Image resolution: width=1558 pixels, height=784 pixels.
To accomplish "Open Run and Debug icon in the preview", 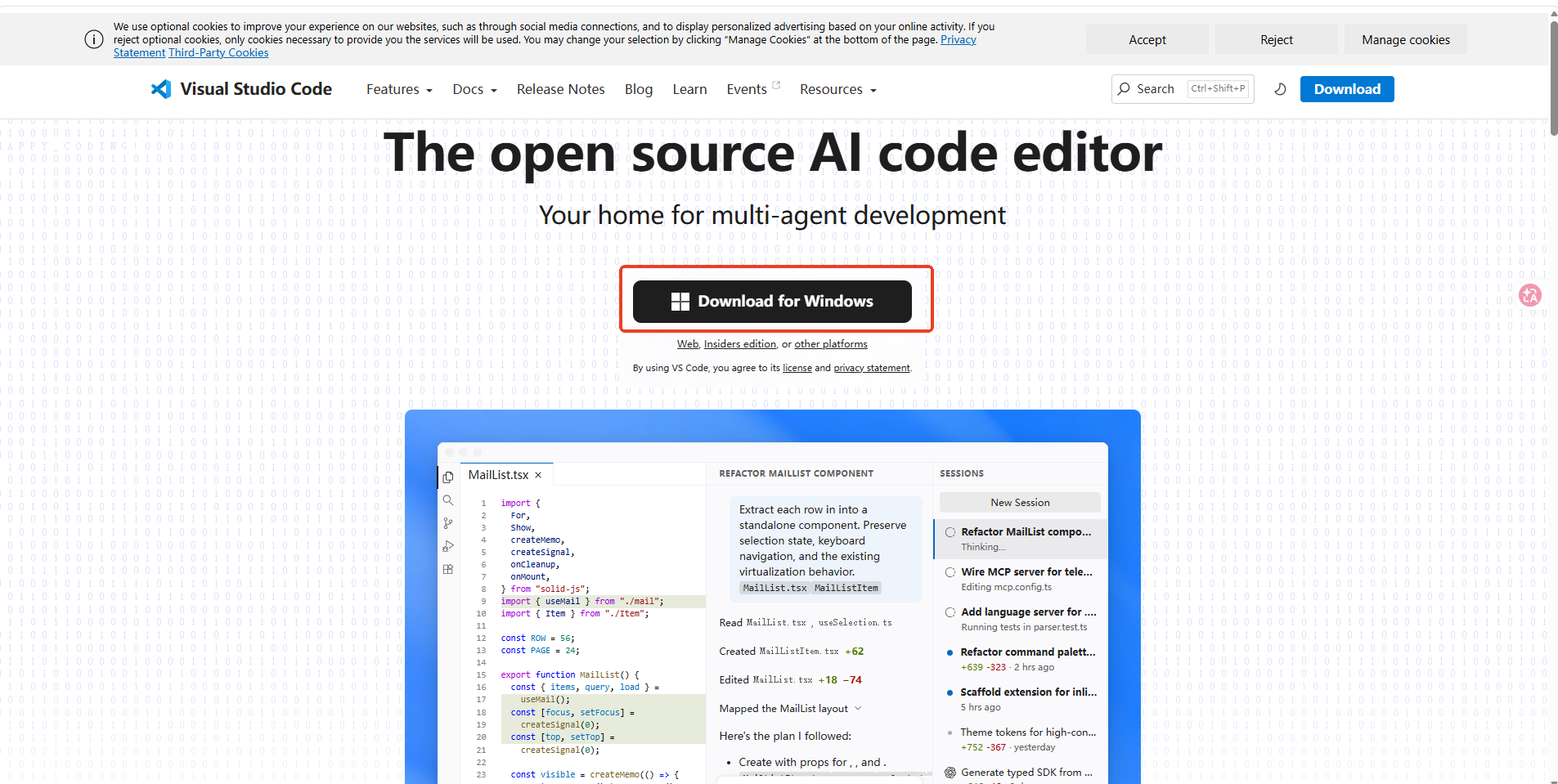I will (x=448, y=546).
